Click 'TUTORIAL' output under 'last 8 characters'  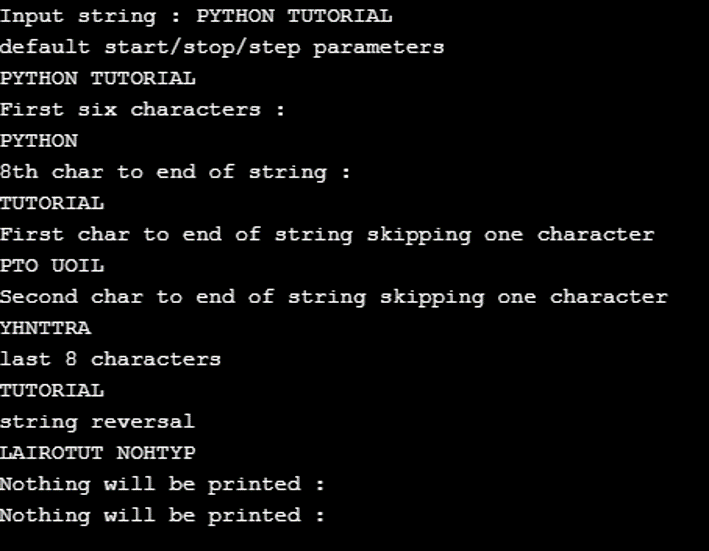click(x=52, y=390)
